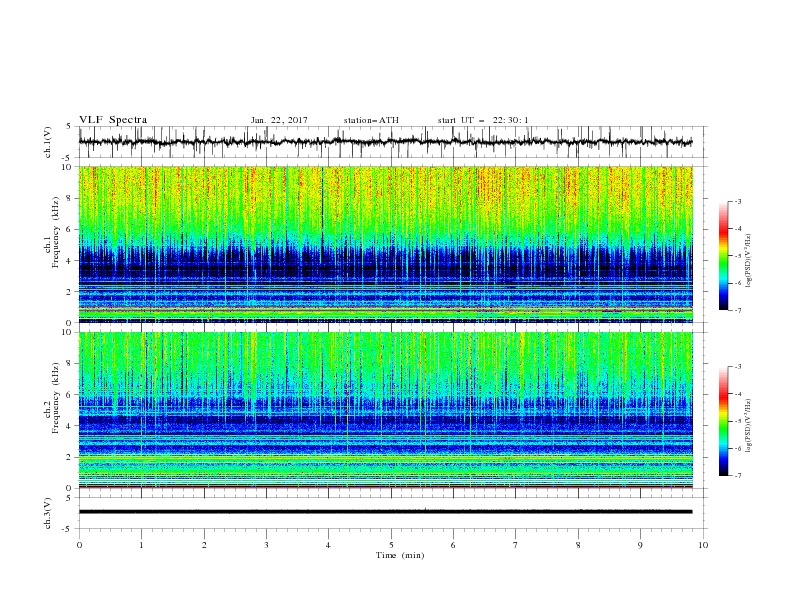Click the "ch.1(V)" waveform axis label
This screenshot has width=792, height=612.
(48, 142)
